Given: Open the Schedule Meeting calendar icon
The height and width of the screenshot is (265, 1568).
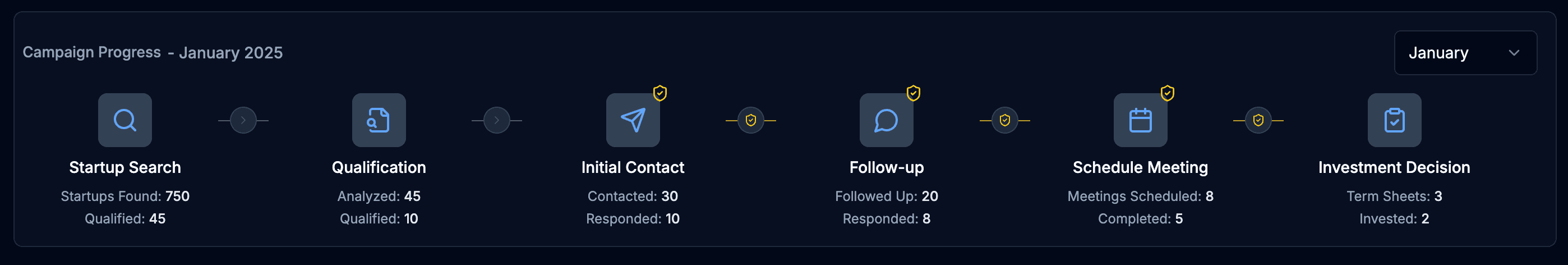Looking at the screenshot, I should tap(1140, 120).
